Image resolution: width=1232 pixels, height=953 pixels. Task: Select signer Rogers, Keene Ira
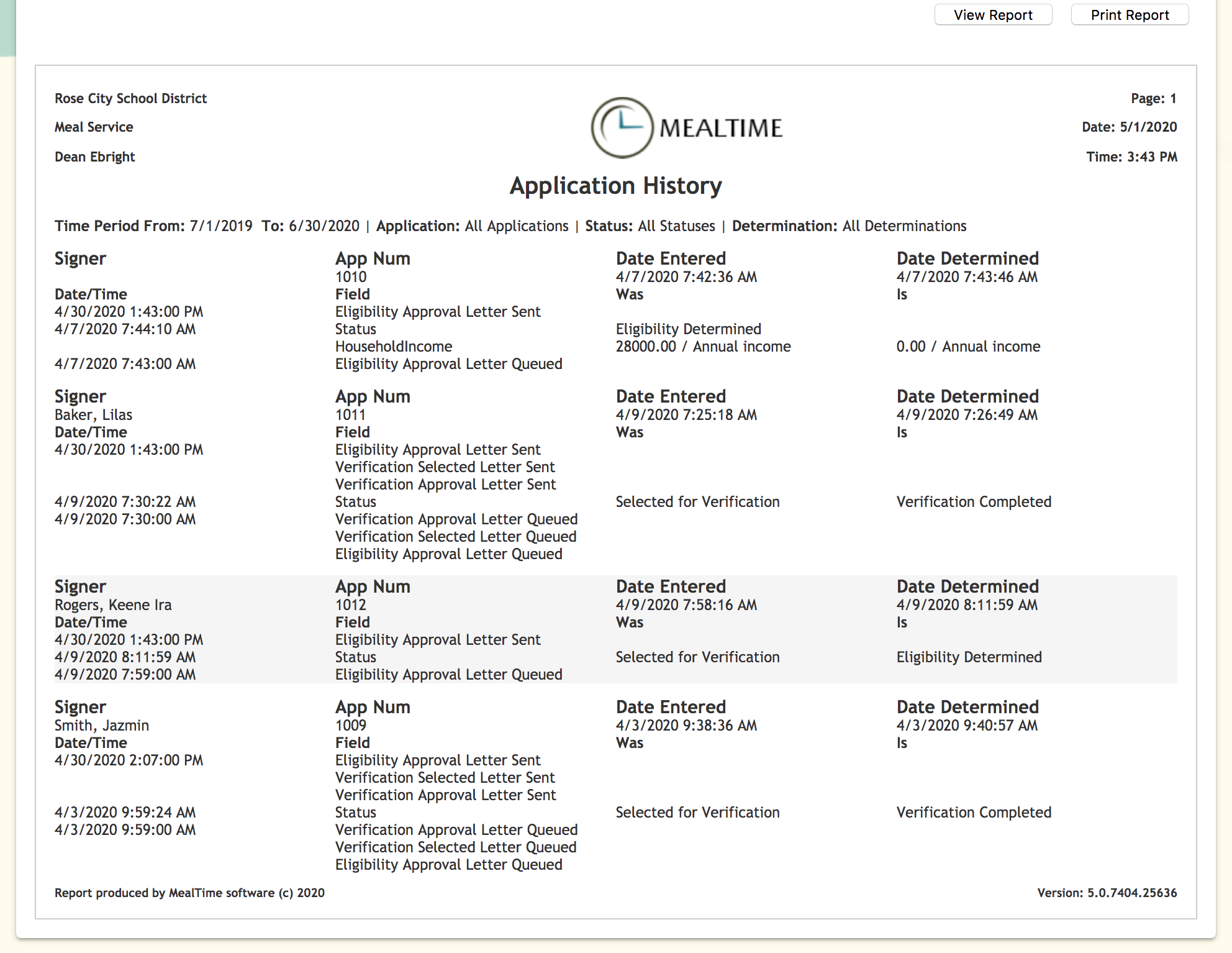(113, 604)
